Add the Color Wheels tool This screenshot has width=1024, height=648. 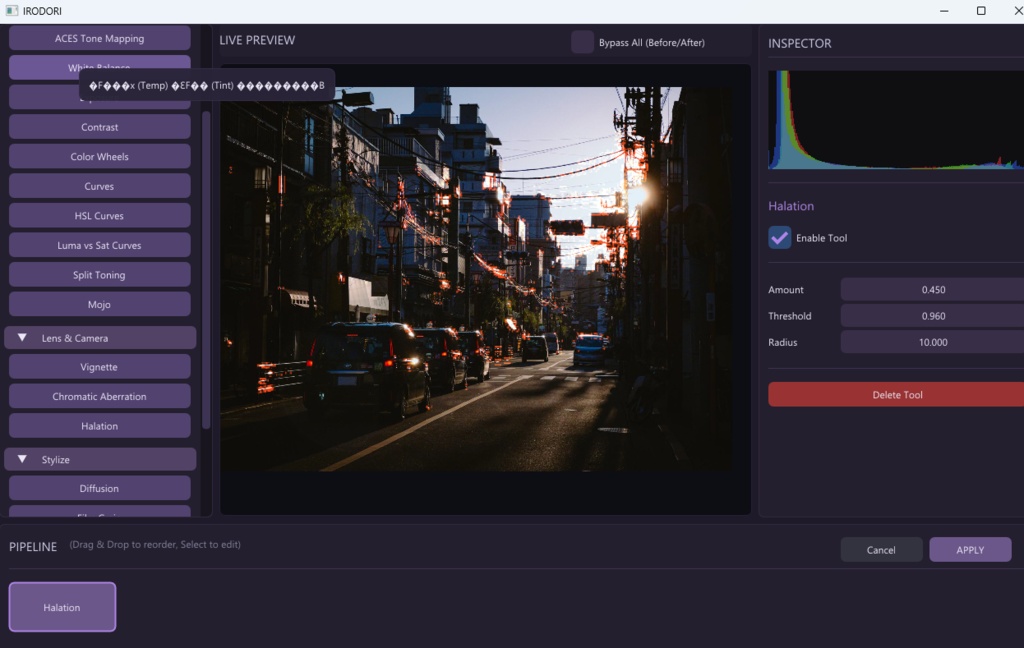coord(99,157)
